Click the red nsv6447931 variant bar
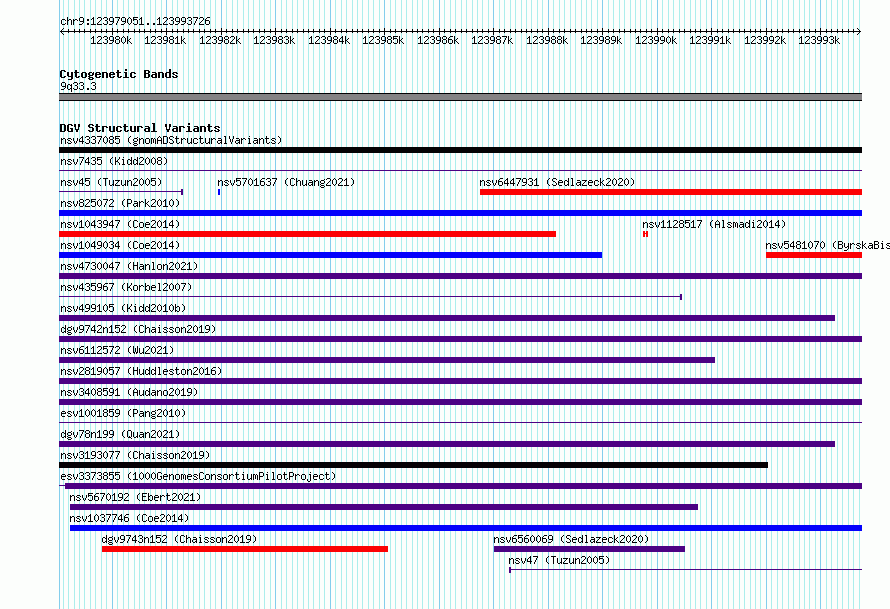Viewport: 890px width, 609px height. (x=671, y=192)
